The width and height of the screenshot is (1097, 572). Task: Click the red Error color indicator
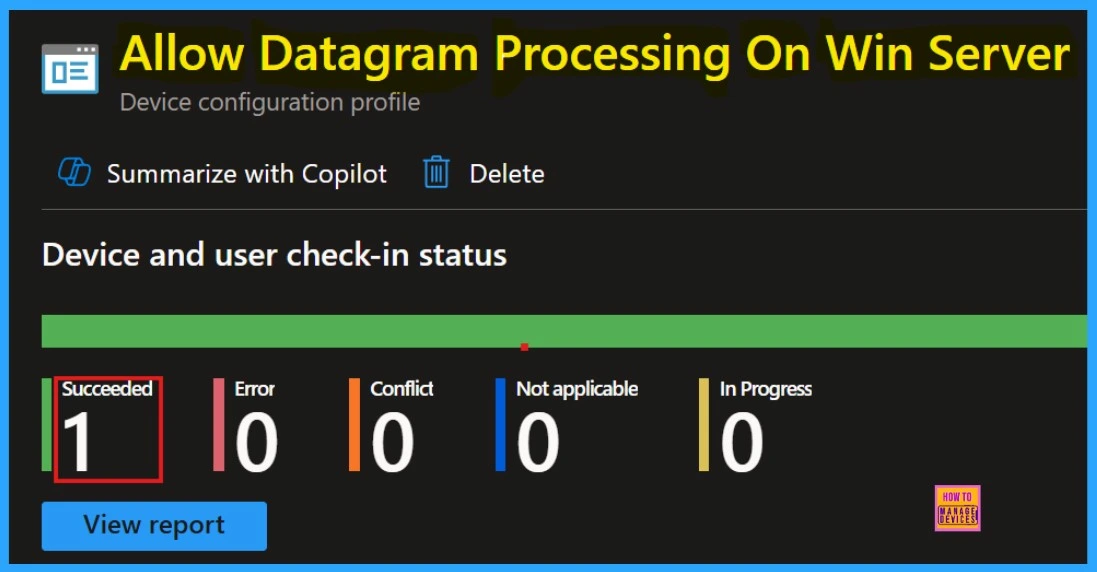click(219, 424)
